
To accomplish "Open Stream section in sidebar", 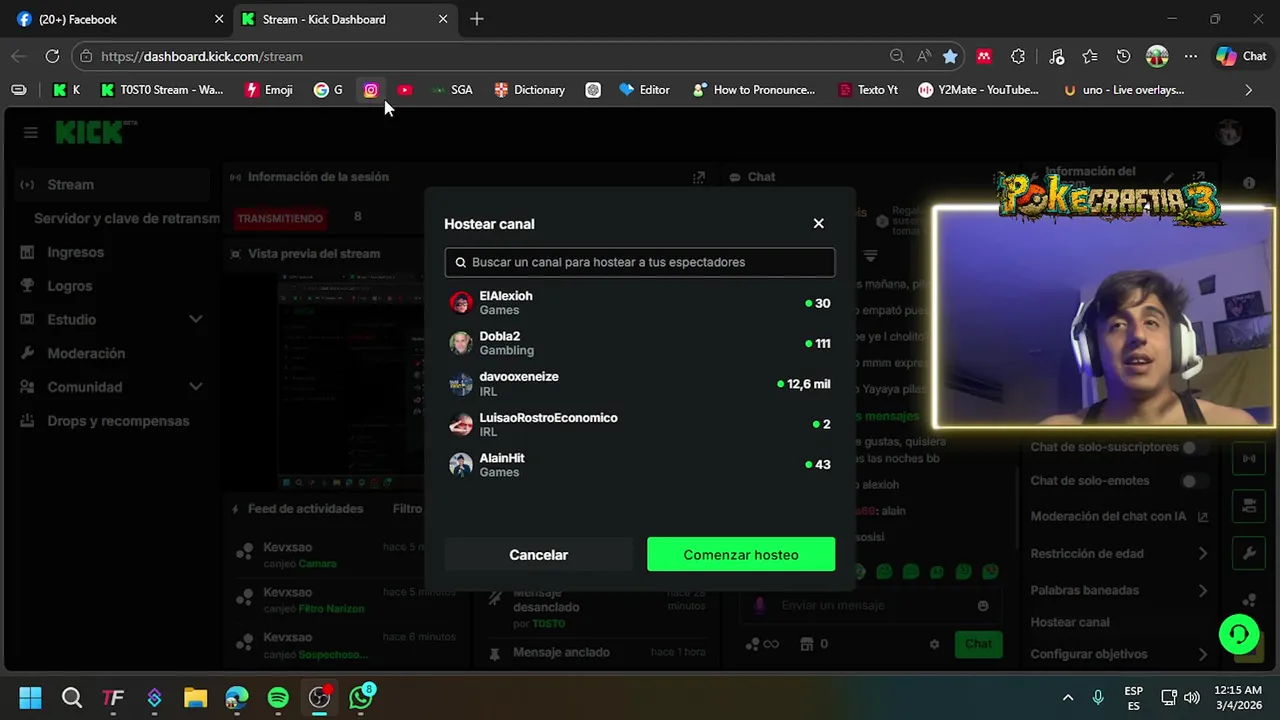I will pos(110,185).
